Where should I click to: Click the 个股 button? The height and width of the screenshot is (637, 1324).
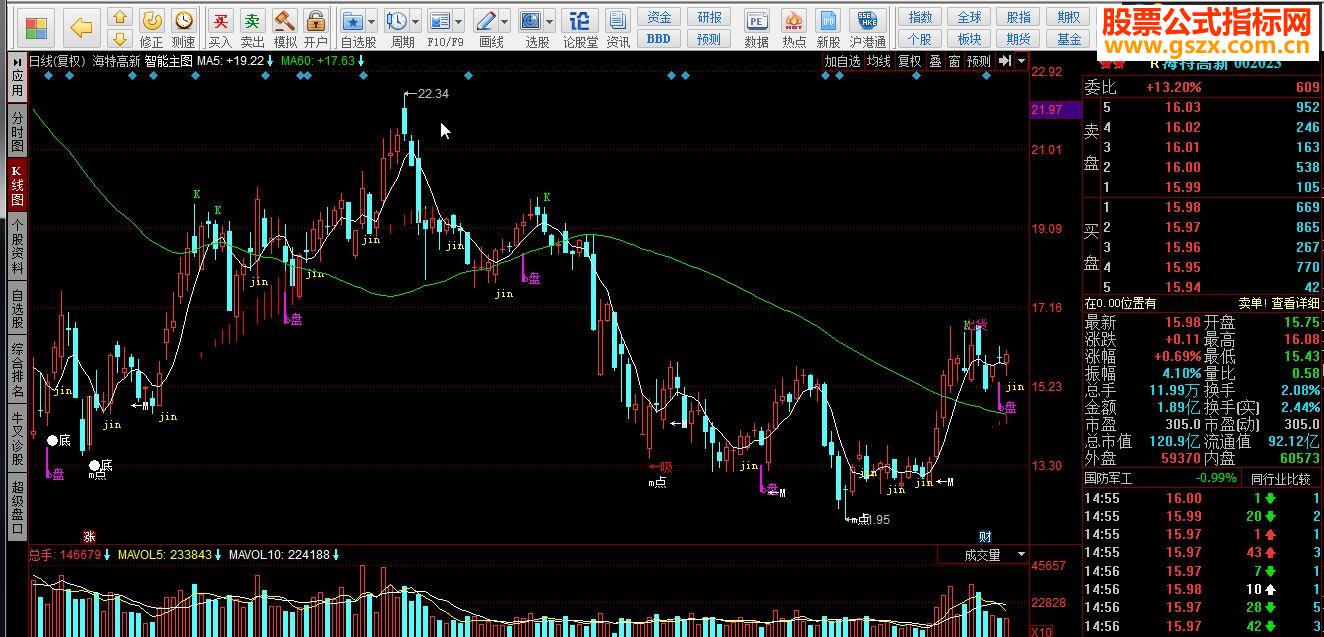point(920,38)
